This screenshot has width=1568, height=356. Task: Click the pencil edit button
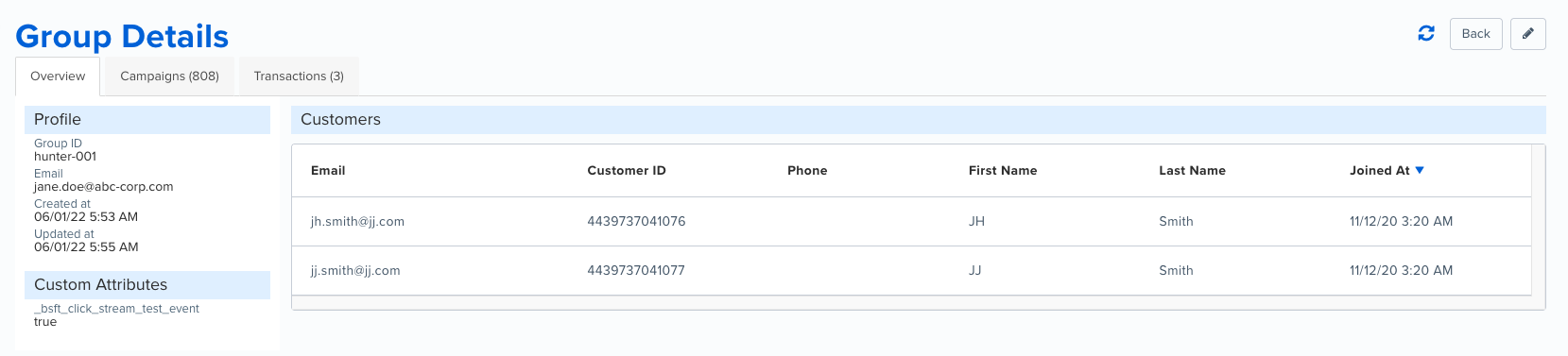pos(1528,34)
